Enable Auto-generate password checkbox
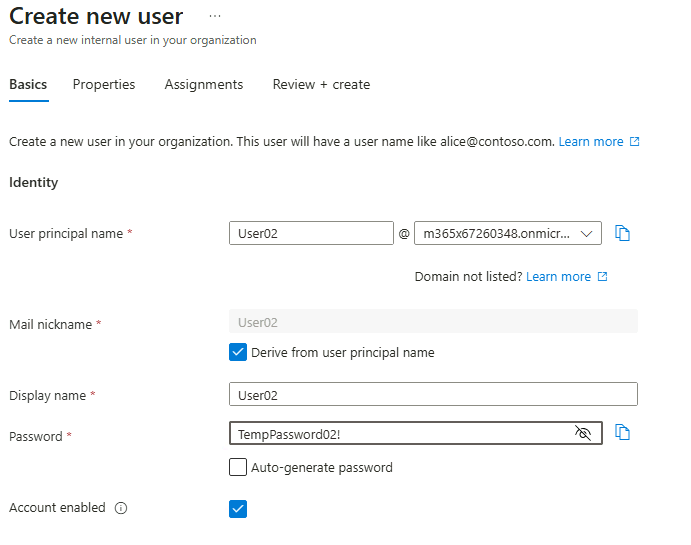 pyautogui.click(x=238, y=467)
